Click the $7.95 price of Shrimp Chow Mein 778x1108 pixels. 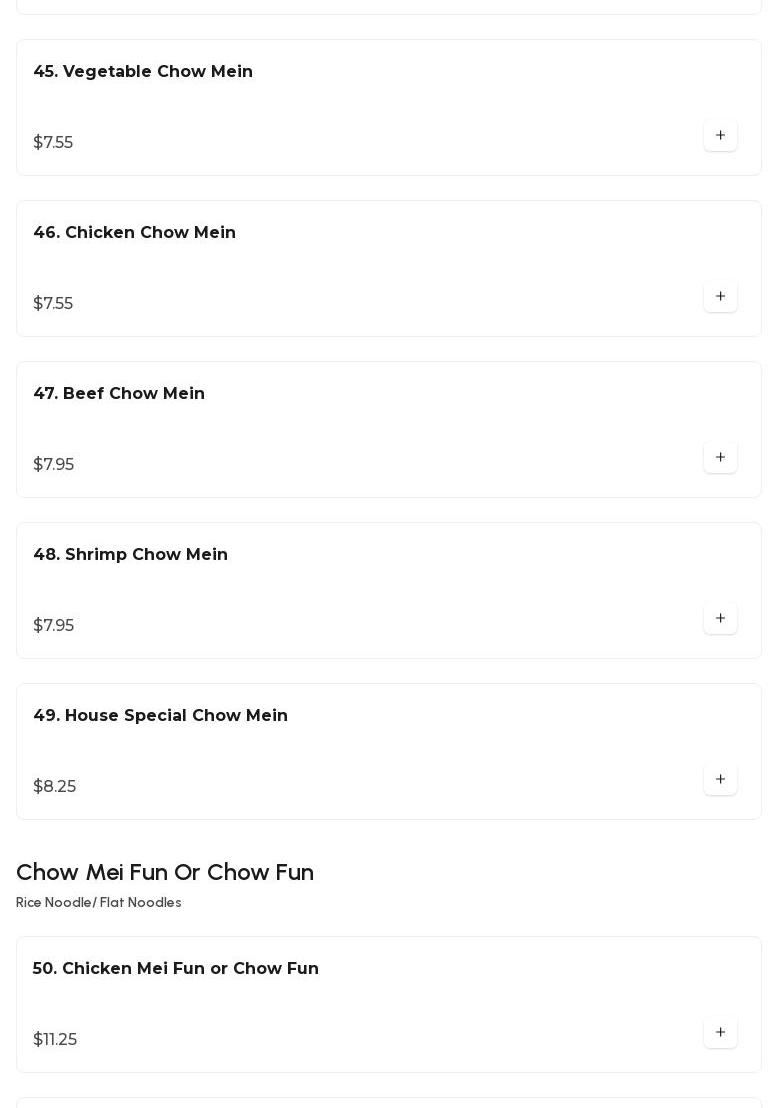(x=54, y=626)
